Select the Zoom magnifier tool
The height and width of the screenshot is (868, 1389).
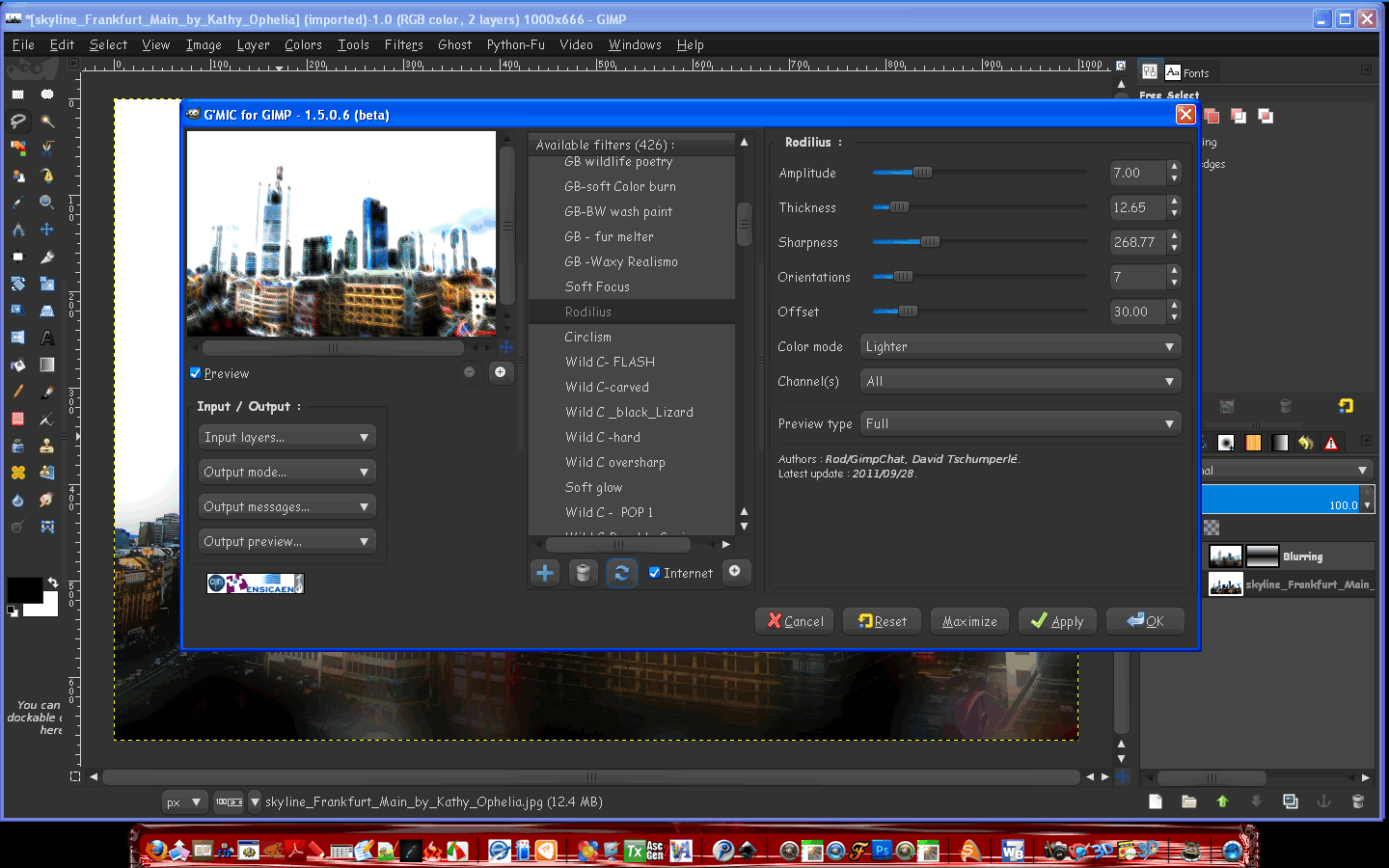pyautogui.click(x=46, y=203)
